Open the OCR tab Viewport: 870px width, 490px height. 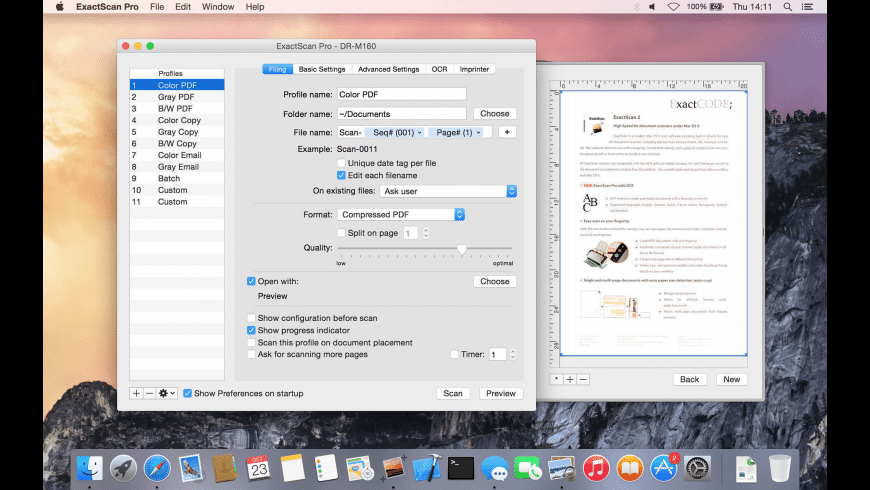click(439, 69)
